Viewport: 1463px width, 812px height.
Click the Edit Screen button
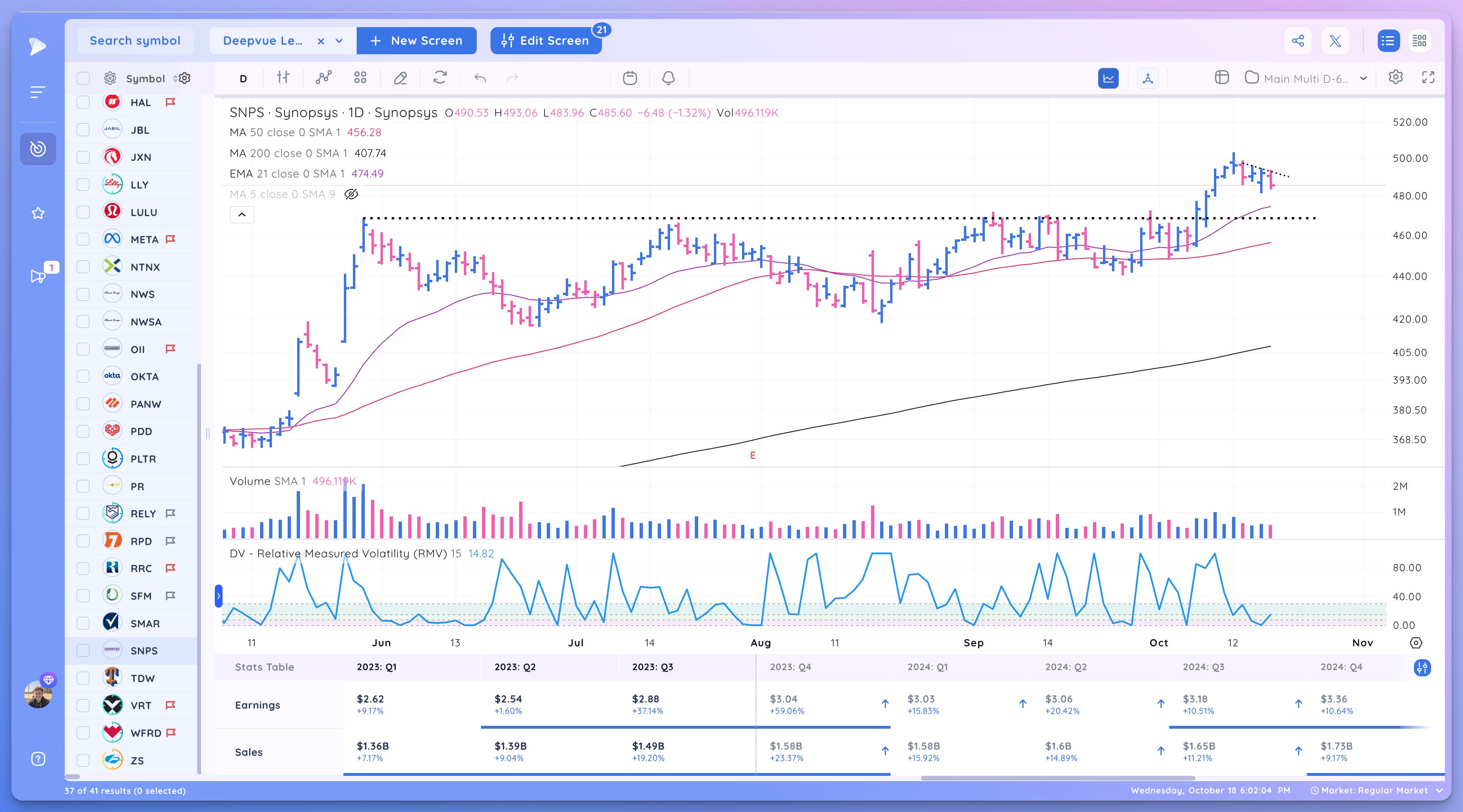tap(545, 41)
